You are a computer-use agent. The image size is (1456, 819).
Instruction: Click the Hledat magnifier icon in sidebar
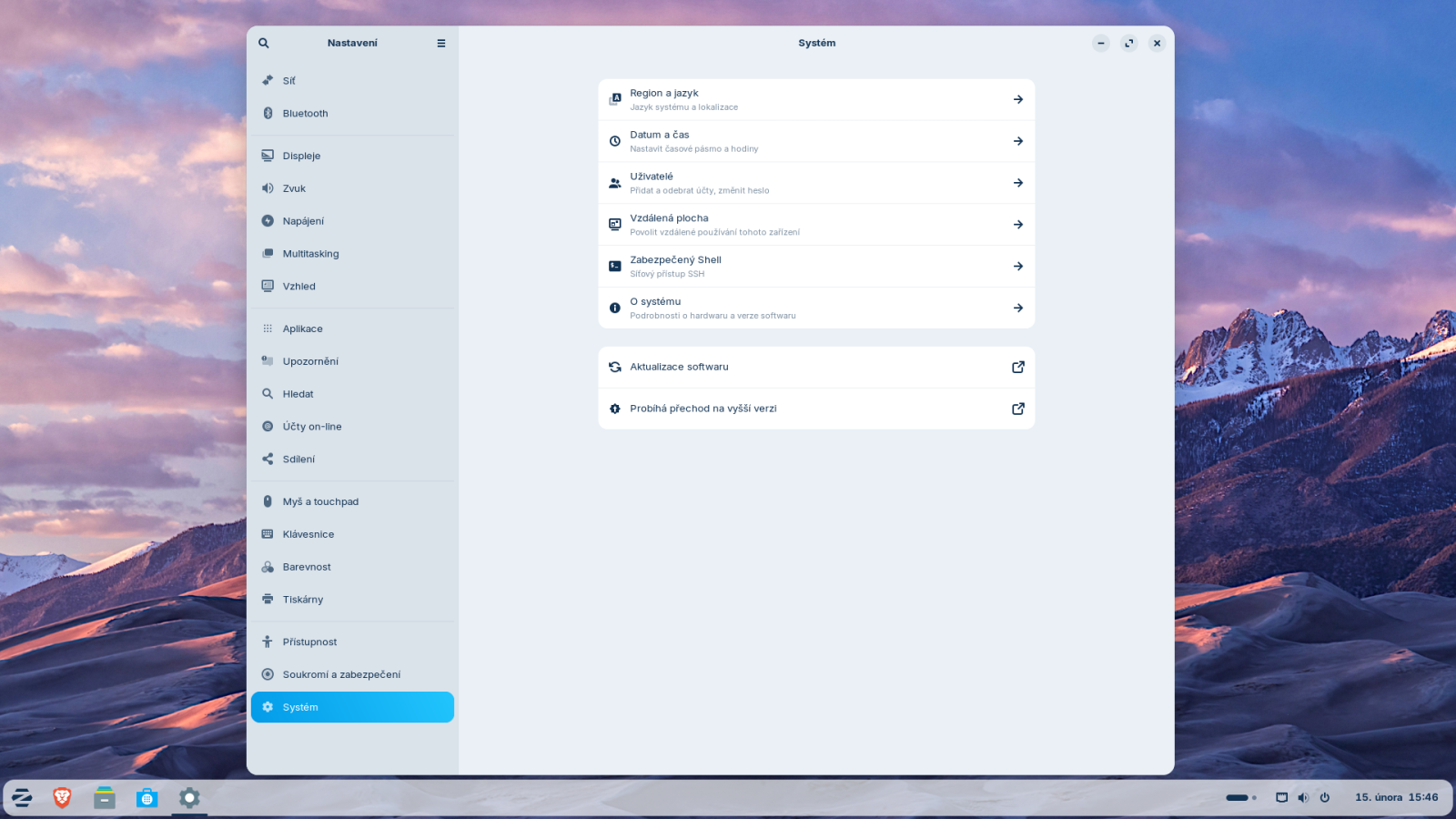268,394
